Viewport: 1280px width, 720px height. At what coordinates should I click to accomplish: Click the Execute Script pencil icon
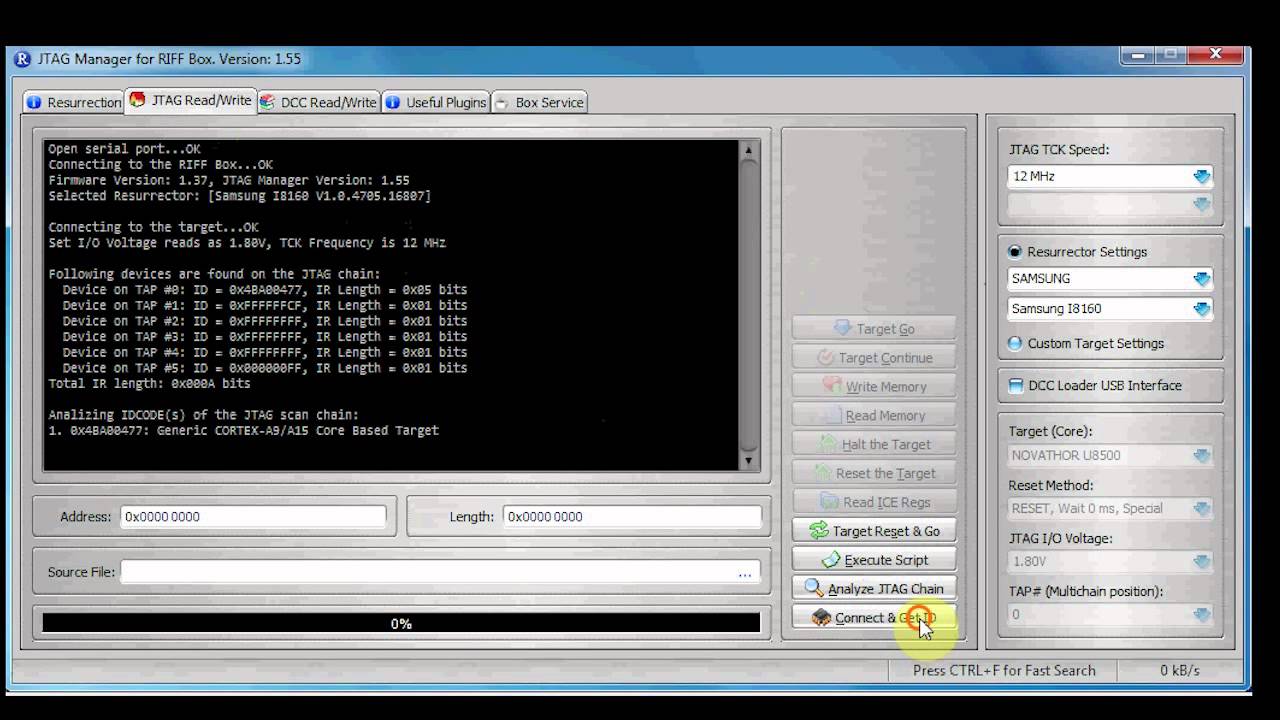click(x=831, y=560)
